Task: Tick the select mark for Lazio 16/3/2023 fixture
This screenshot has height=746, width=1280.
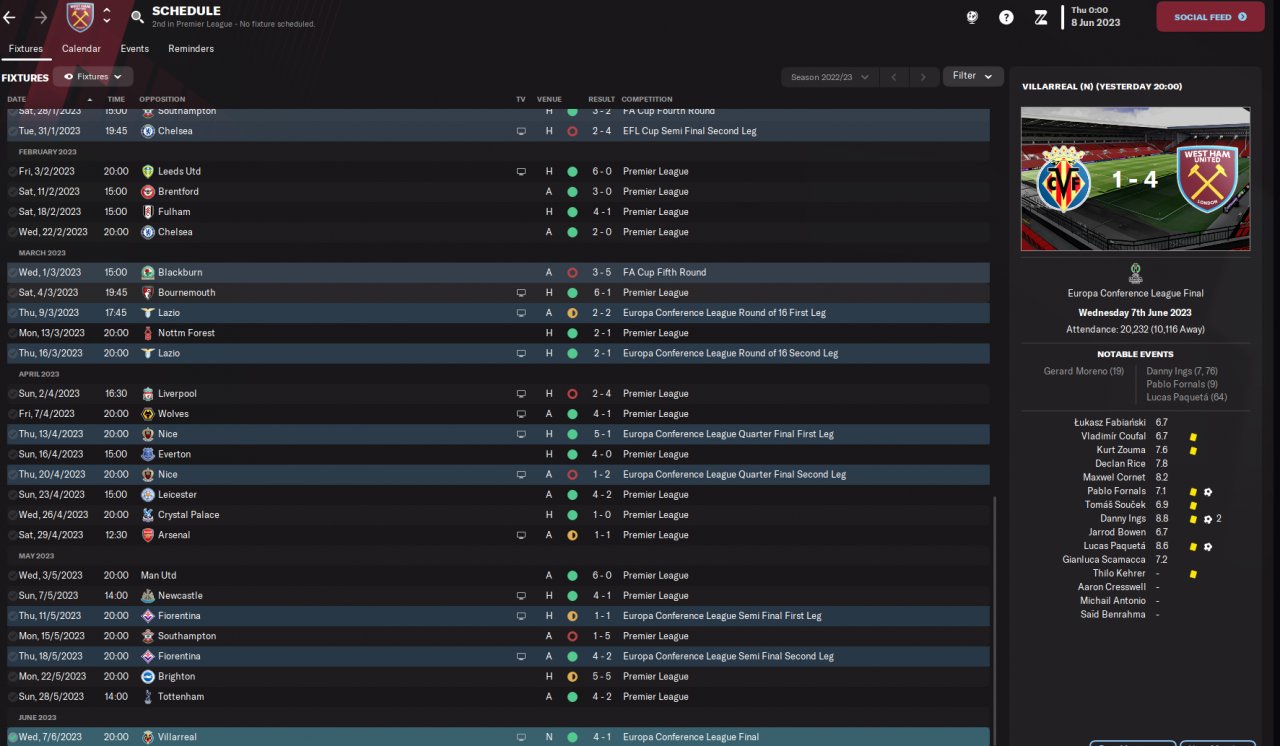Action: pos(12,353)
